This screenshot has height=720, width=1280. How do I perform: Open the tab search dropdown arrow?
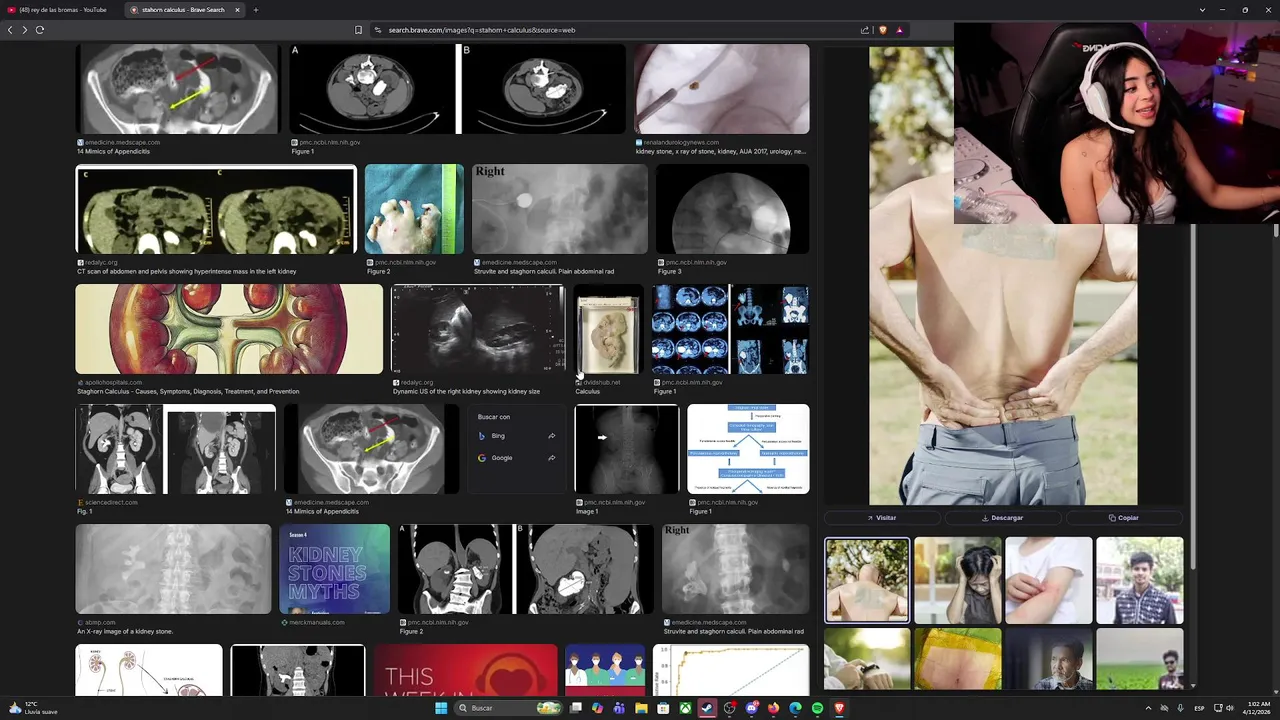pyautogui.click(x=1202, y=10)
